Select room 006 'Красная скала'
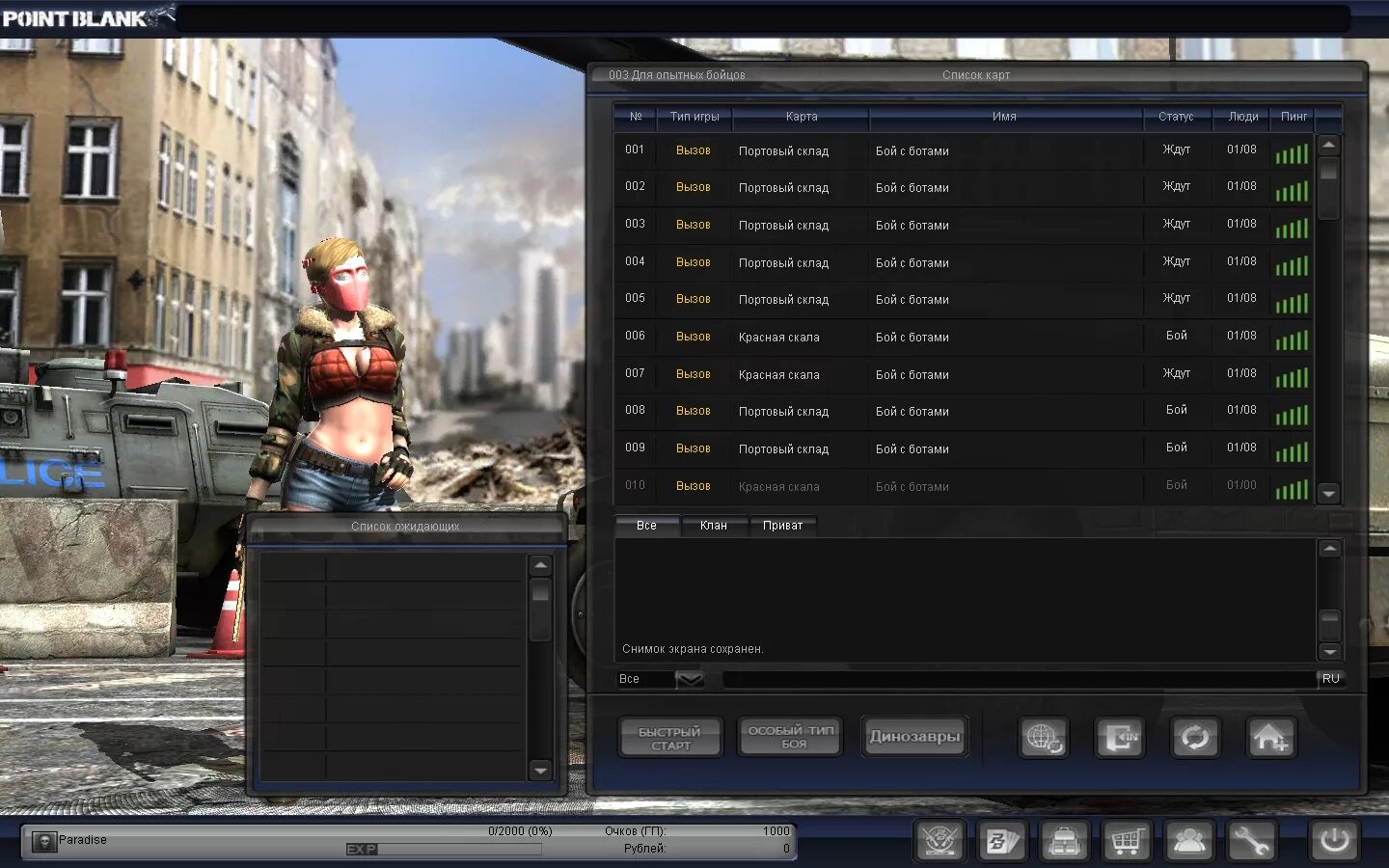The width and height of the screenshot is (1389, 868). [964, 337]
